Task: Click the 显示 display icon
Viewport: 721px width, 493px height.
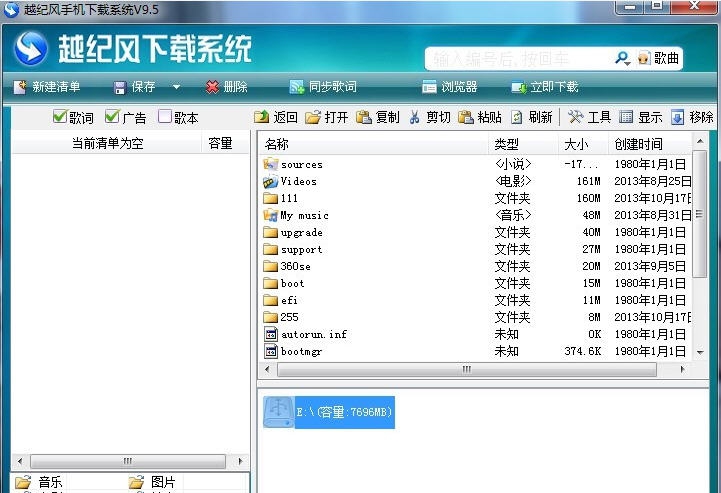Action: (x=626, y=117)
